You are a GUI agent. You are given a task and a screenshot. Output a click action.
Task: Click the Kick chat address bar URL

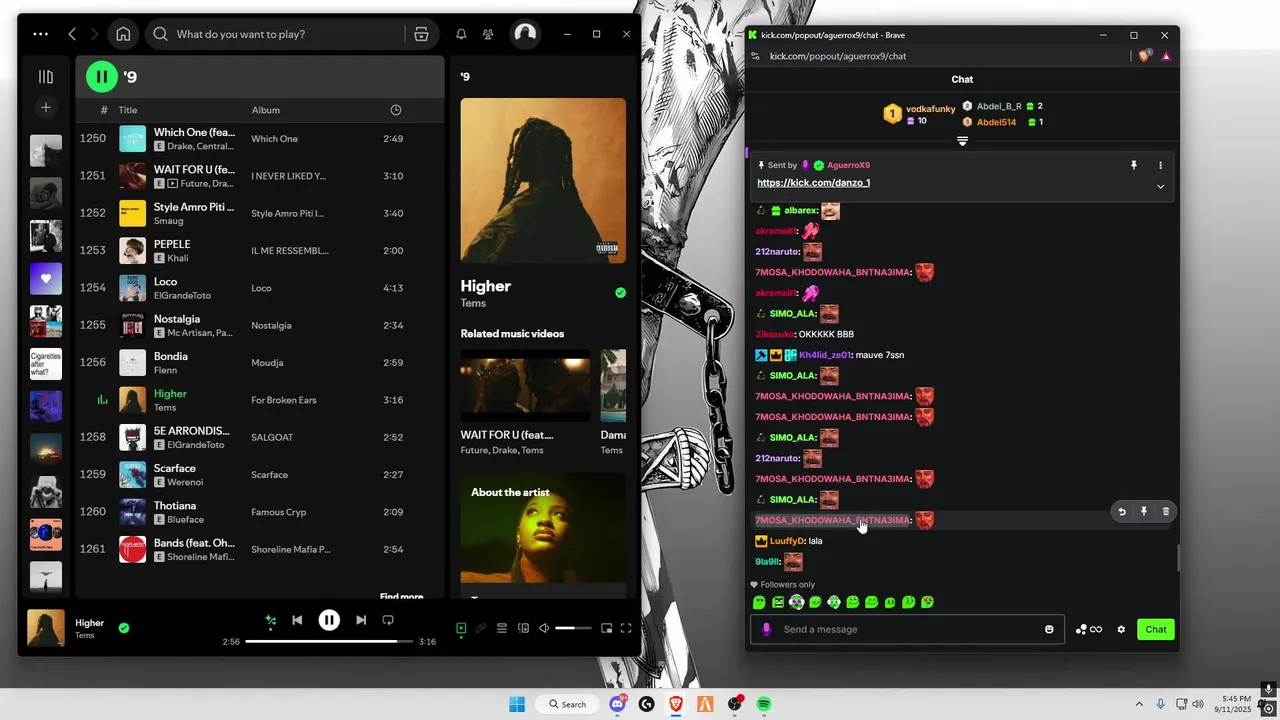click(838, 56)
